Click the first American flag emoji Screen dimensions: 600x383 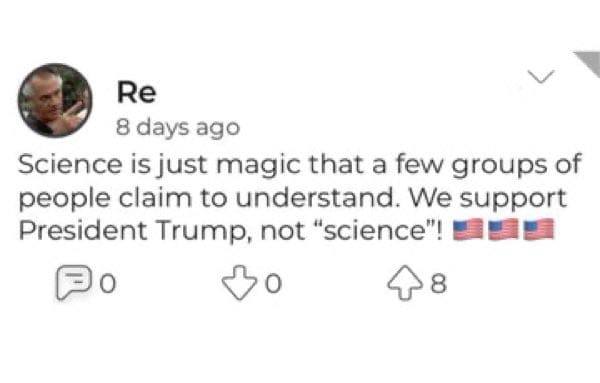click(x=468, y=230)
